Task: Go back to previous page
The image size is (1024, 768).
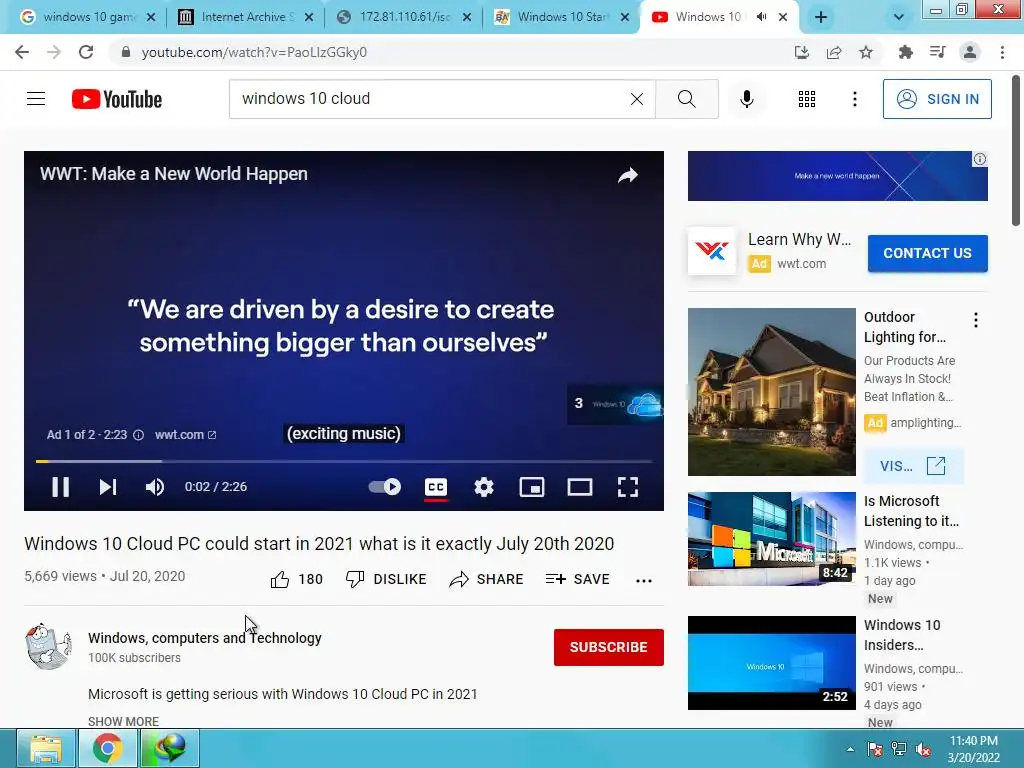Action: 22,52
